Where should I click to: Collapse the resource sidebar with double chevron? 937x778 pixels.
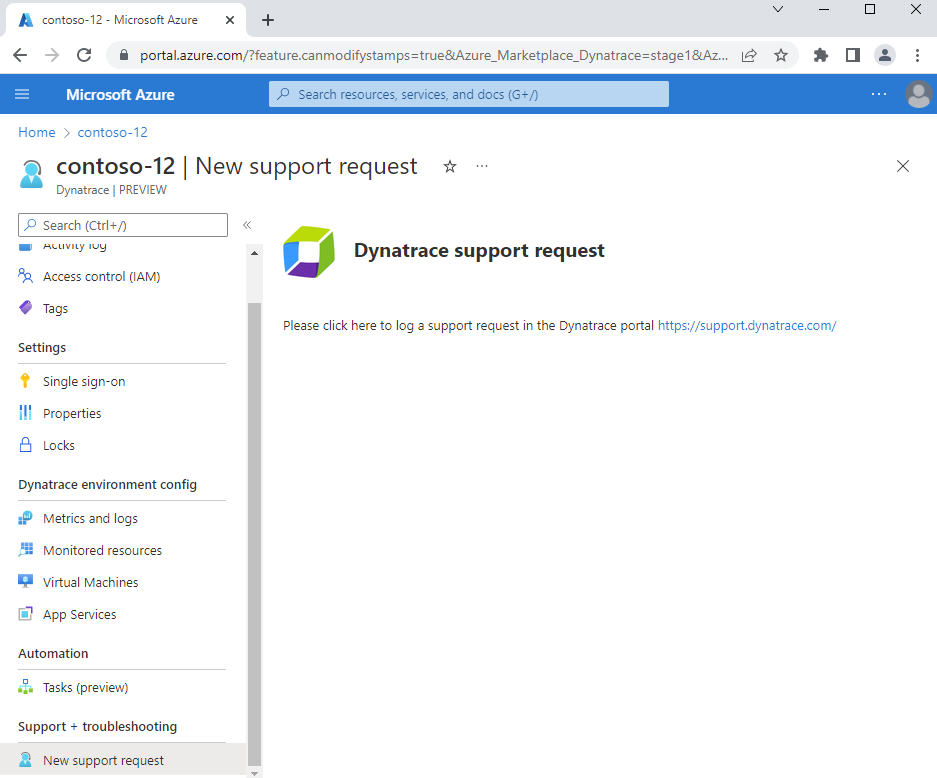click(x=247, y=225)
